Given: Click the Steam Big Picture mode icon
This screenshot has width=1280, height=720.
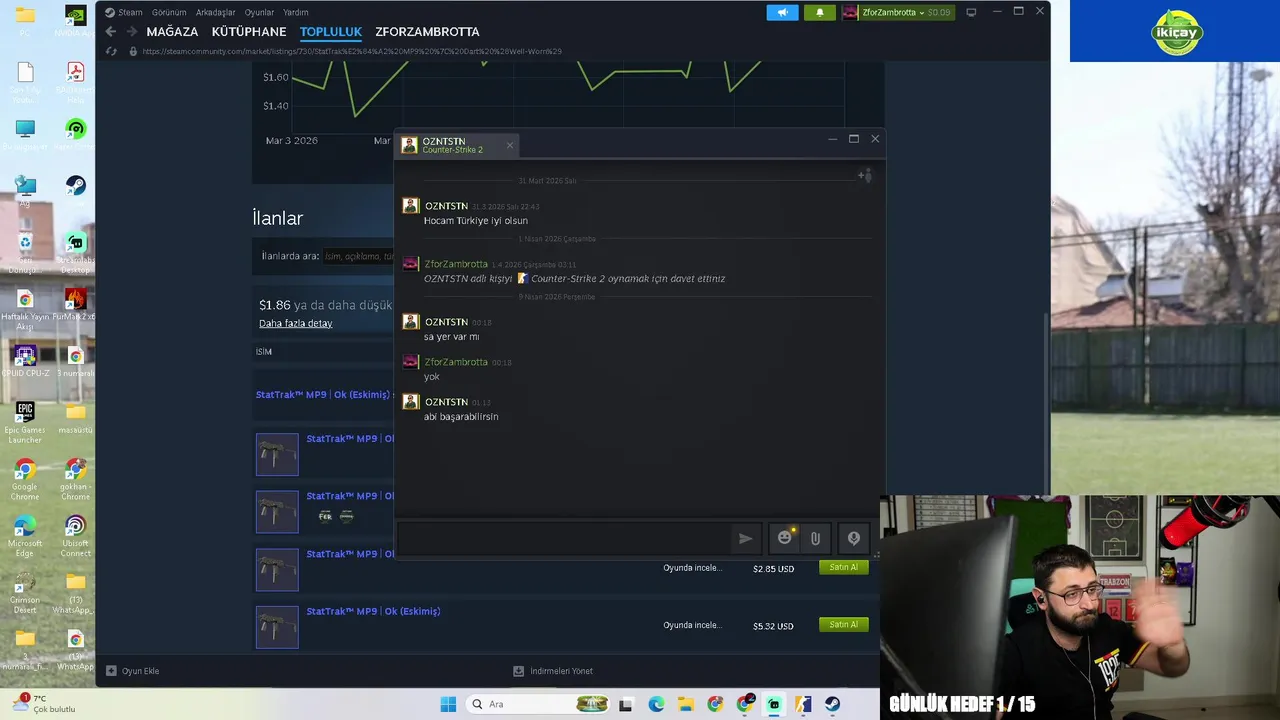Looking at the screenshot, I should pyautogui.click(x=970, y=12).
